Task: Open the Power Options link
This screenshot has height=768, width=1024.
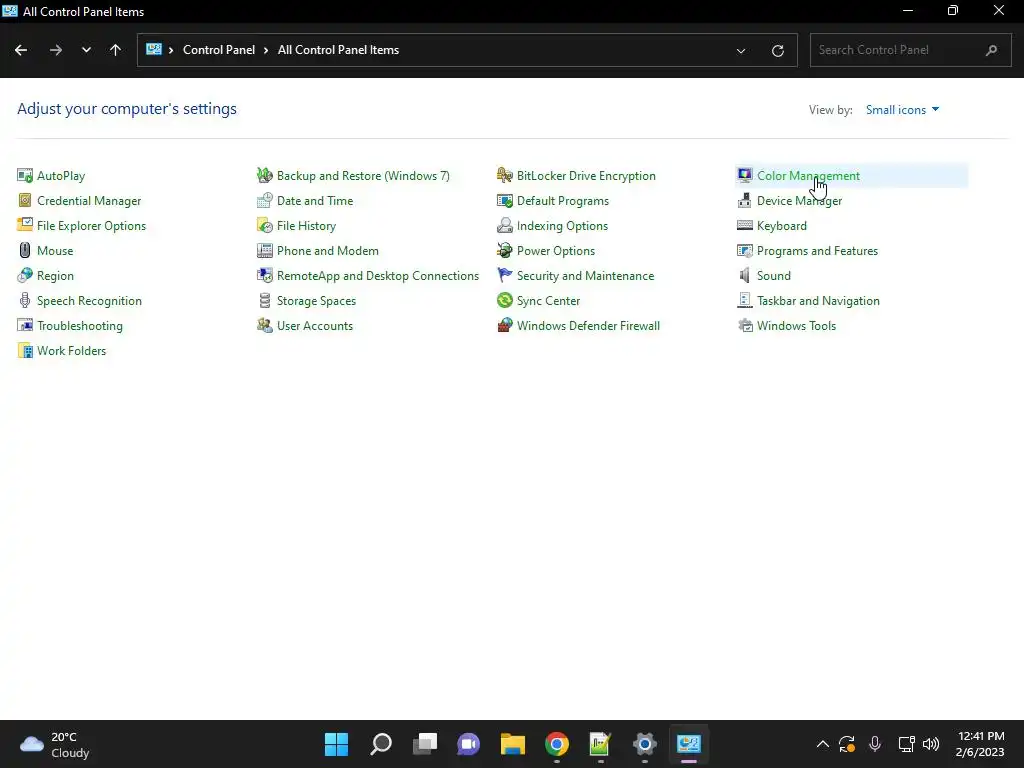Action: [556, 251]
